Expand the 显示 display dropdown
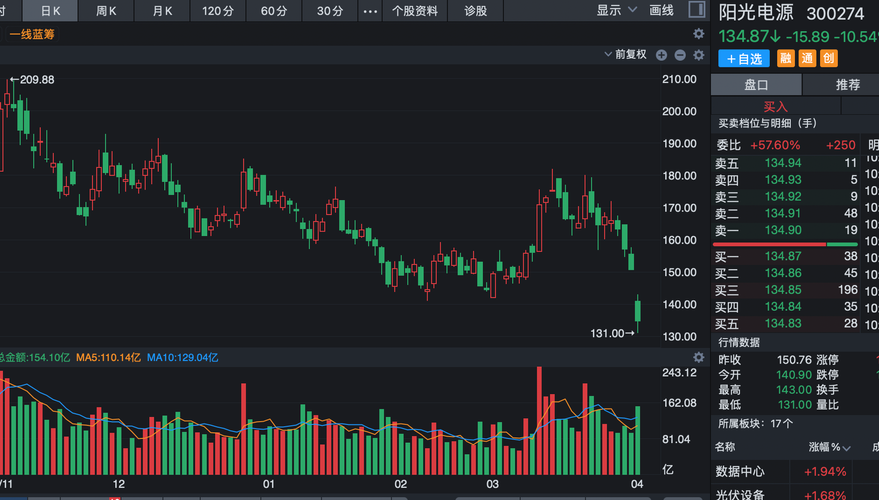 click(x=616, y=11)
